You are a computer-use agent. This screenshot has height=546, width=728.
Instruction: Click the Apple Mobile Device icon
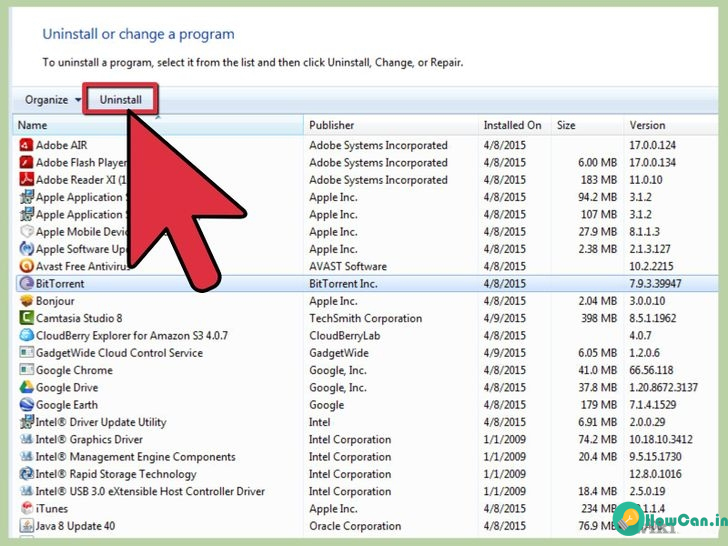point(26,231)
